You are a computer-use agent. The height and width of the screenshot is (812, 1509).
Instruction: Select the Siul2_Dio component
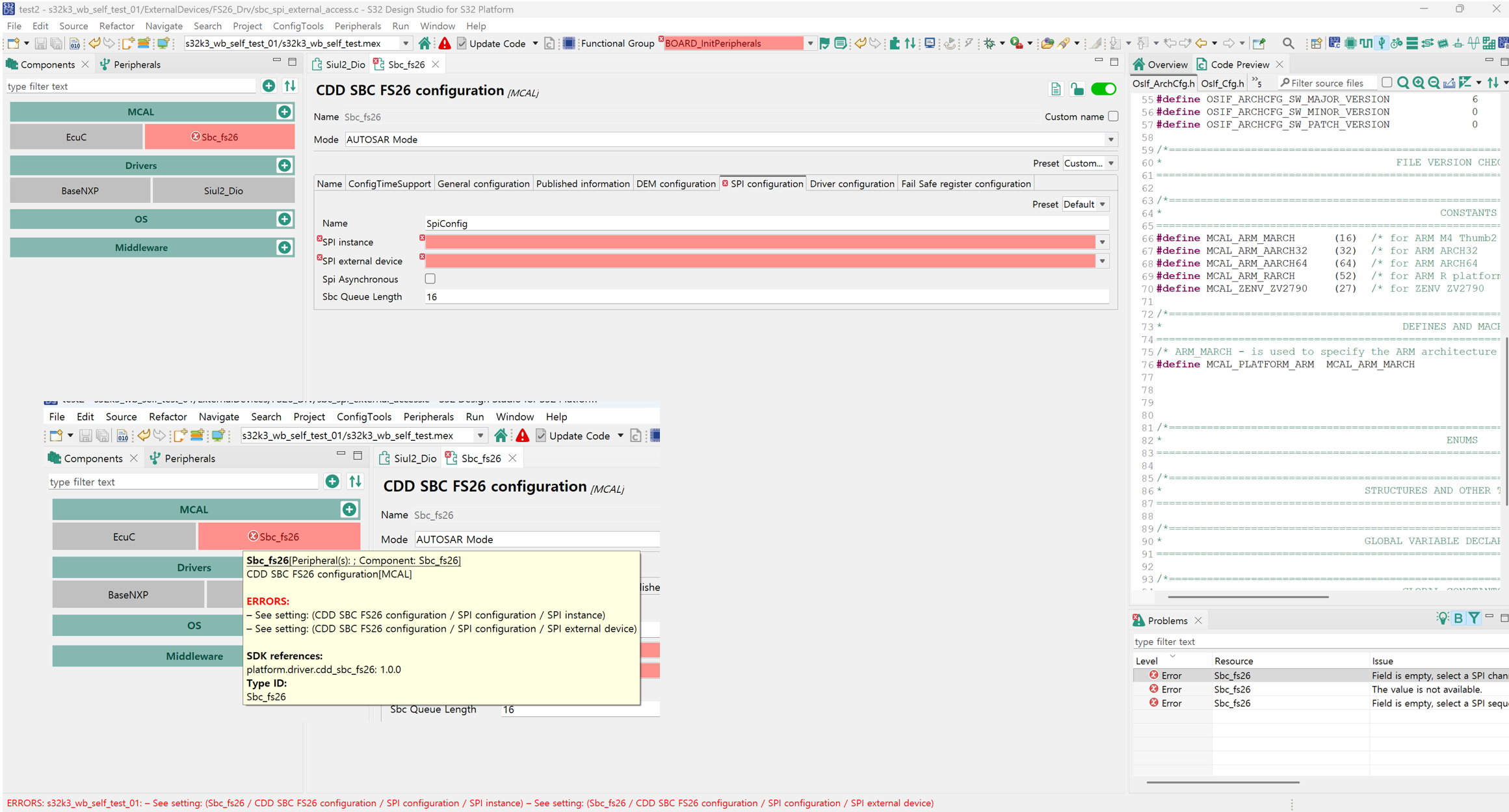tap(223, 190)
